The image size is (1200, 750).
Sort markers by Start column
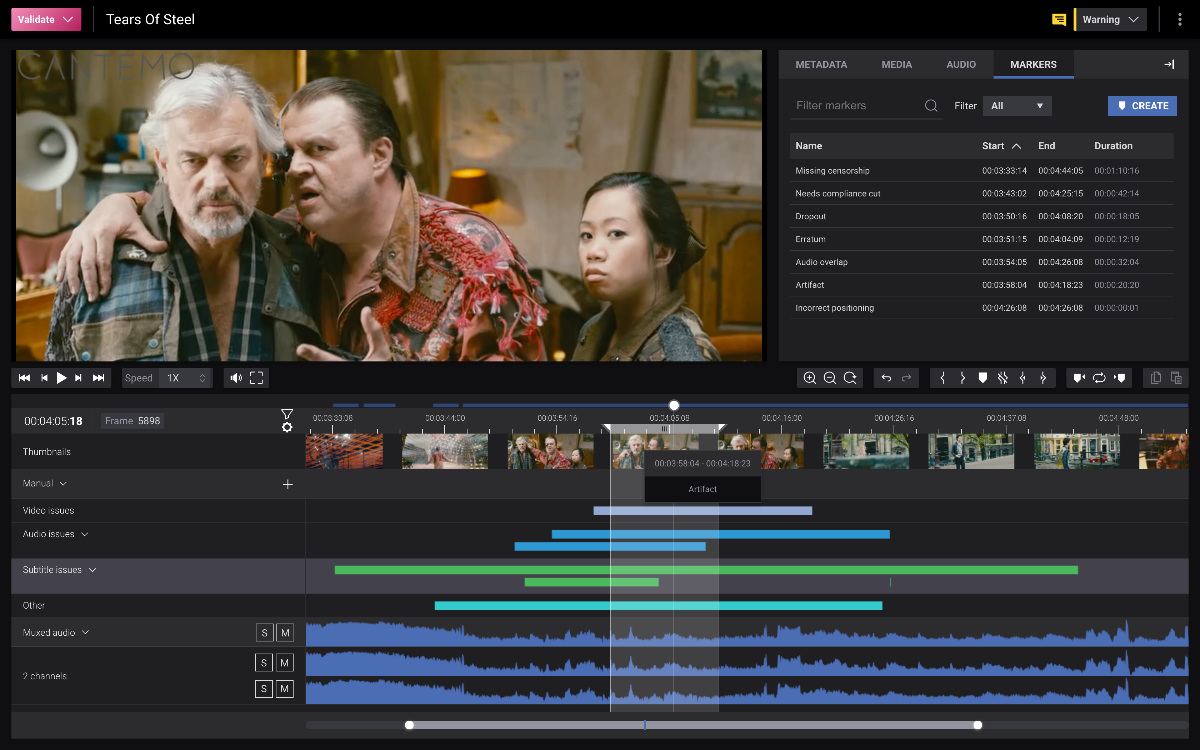pyautogui.click(x=1002, y=146)
